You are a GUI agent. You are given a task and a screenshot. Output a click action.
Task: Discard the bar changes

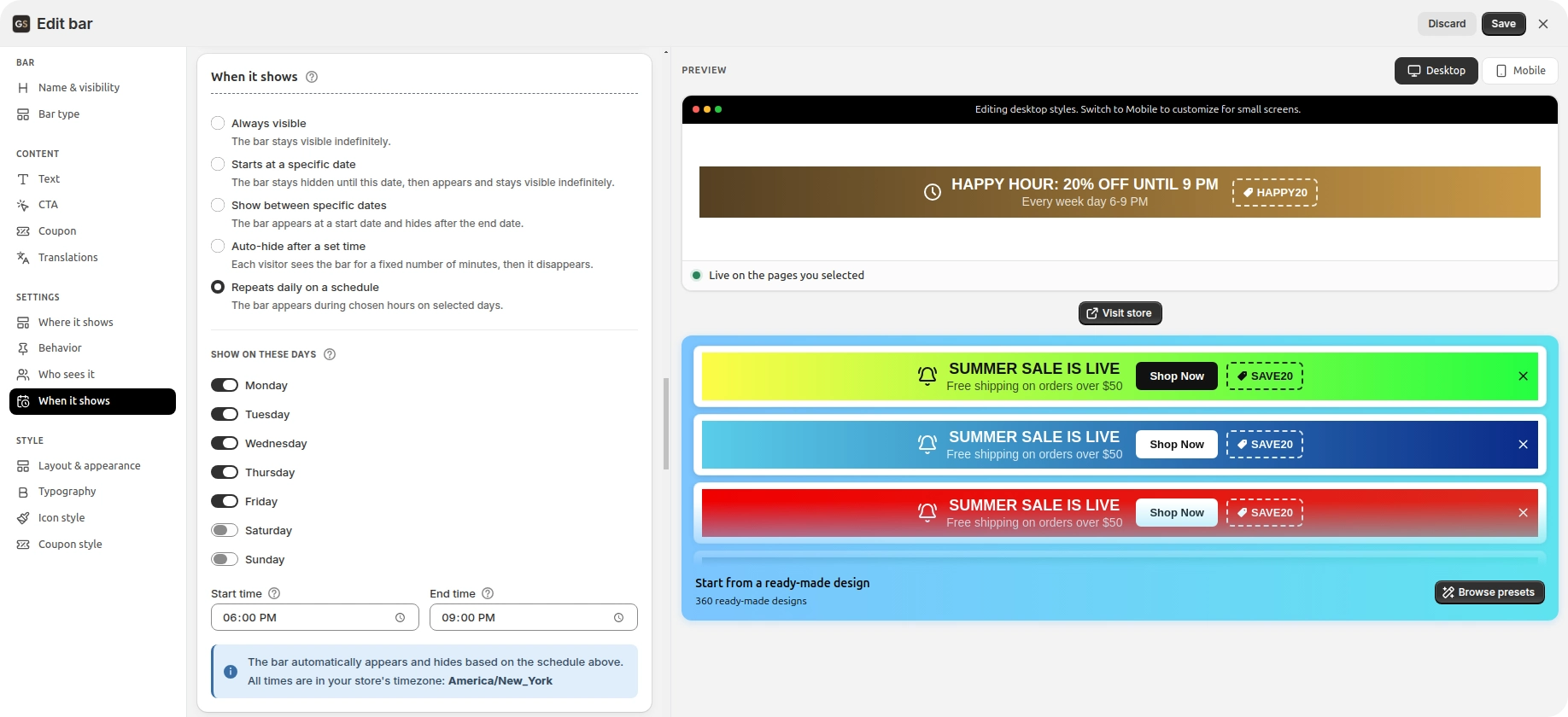(1447, 24)
